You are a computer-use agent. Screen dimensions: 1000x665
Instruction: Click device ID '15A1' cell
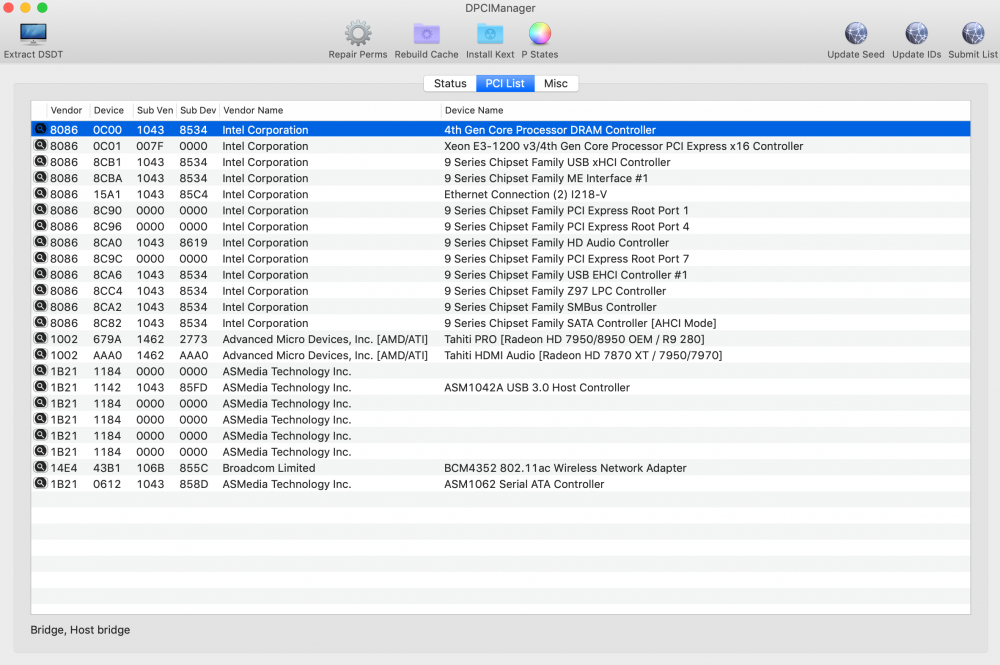pos(107,194)
